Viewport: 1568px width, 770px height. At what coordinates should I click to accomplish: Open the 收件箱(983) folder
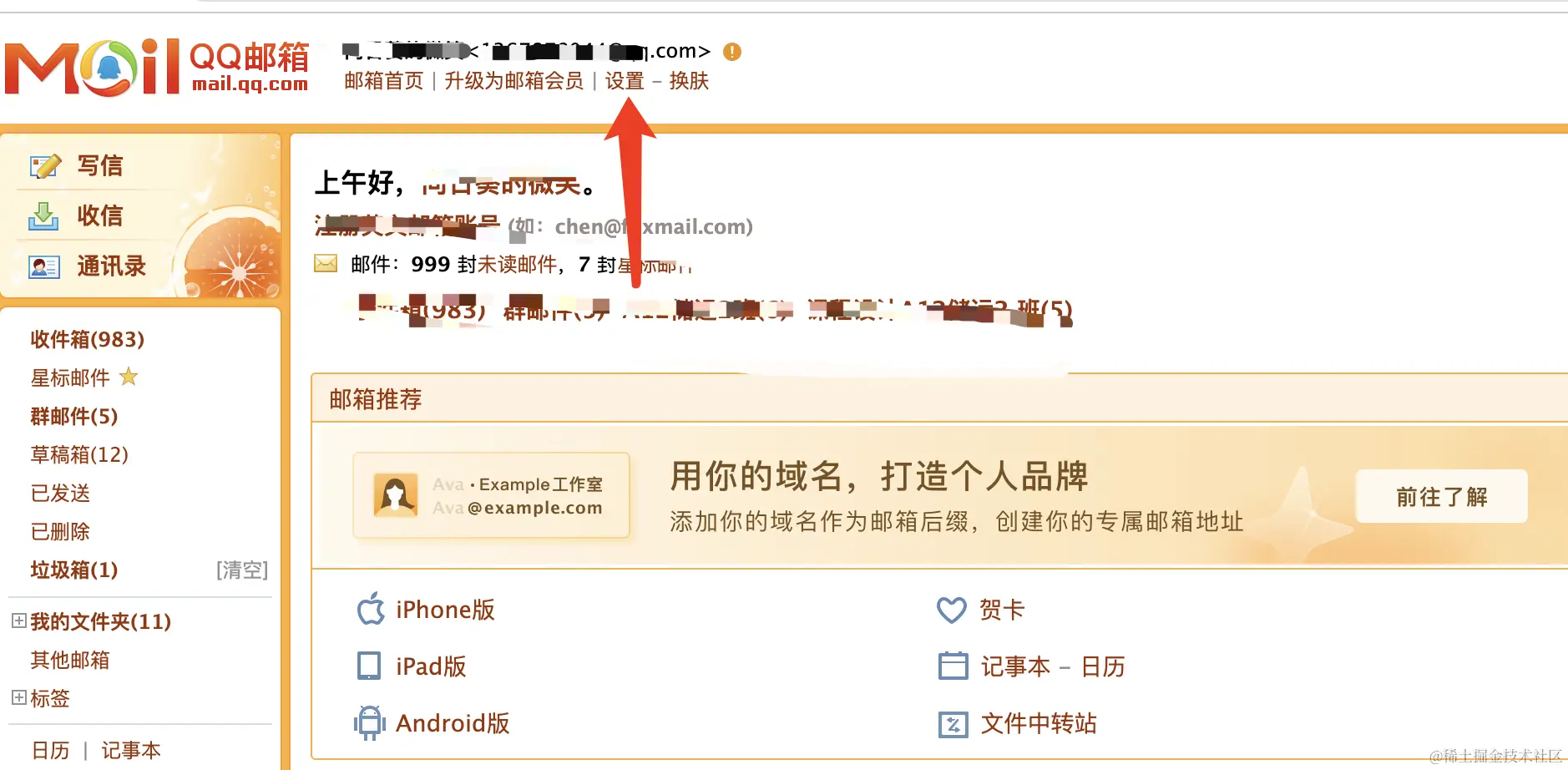click(88, 339)
